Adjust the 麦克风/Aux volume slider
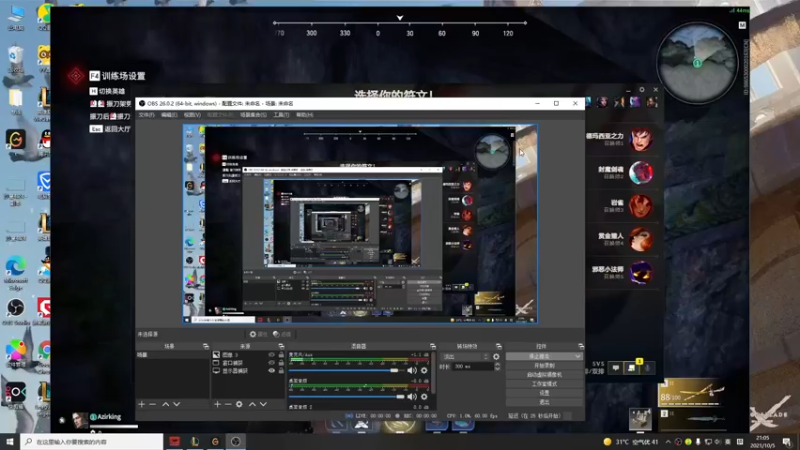The image size is (800, 450). pos(346,370)
